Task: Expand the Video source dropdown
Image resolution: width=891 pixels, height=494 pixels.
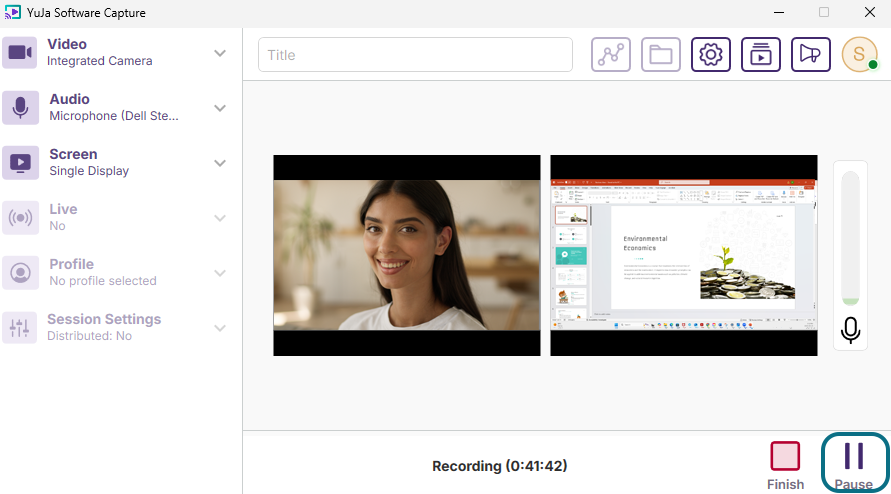Action: point(220,53)
